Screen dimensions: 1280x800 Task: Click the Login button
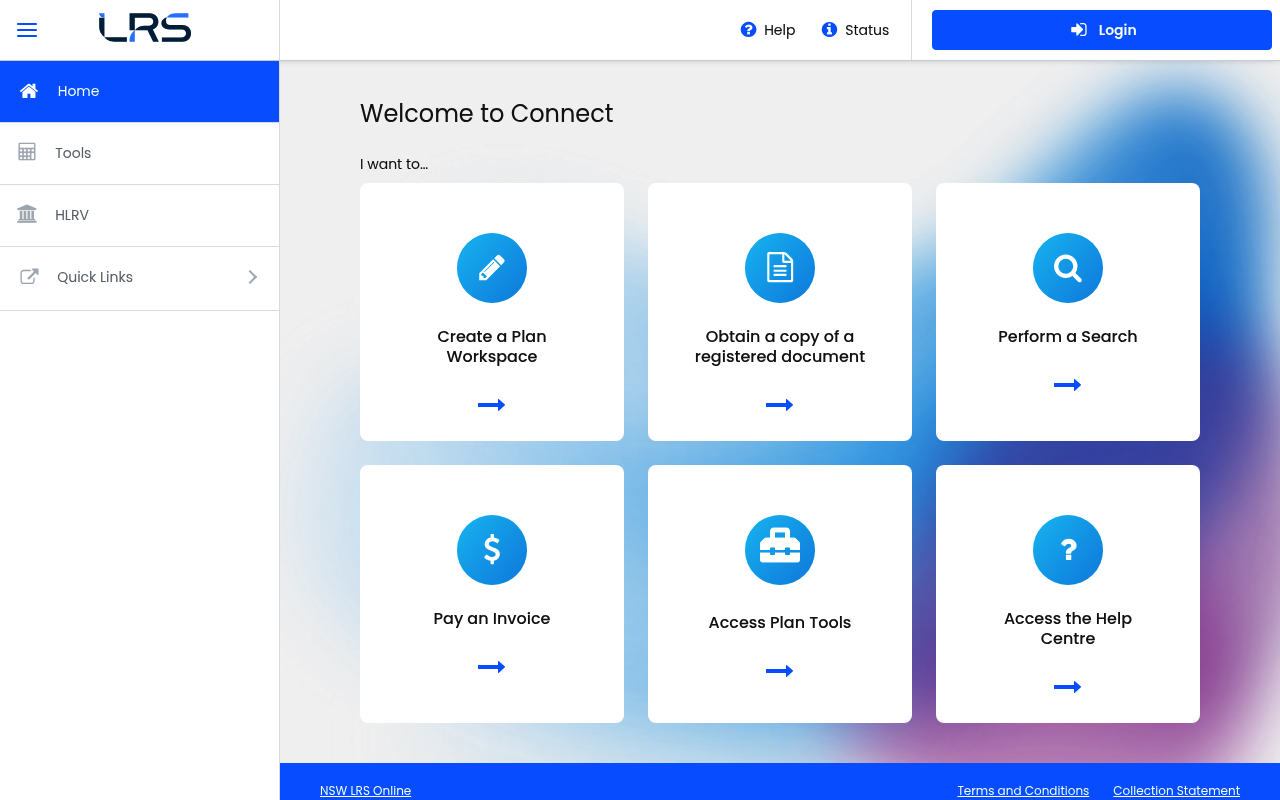point(1102,30)
